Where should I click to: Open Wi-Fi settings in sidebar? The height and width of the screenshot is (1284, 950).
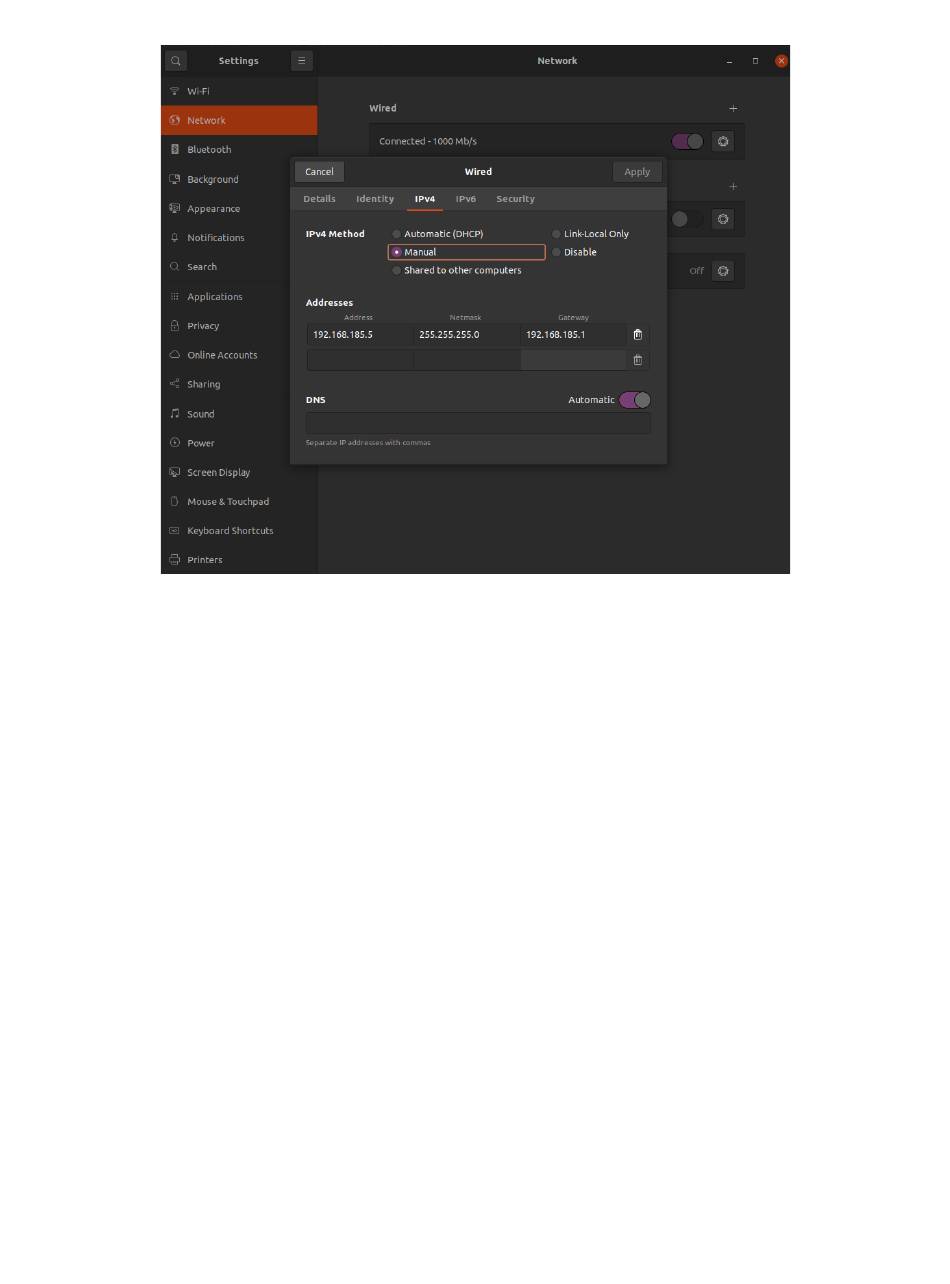coord(239,91)
